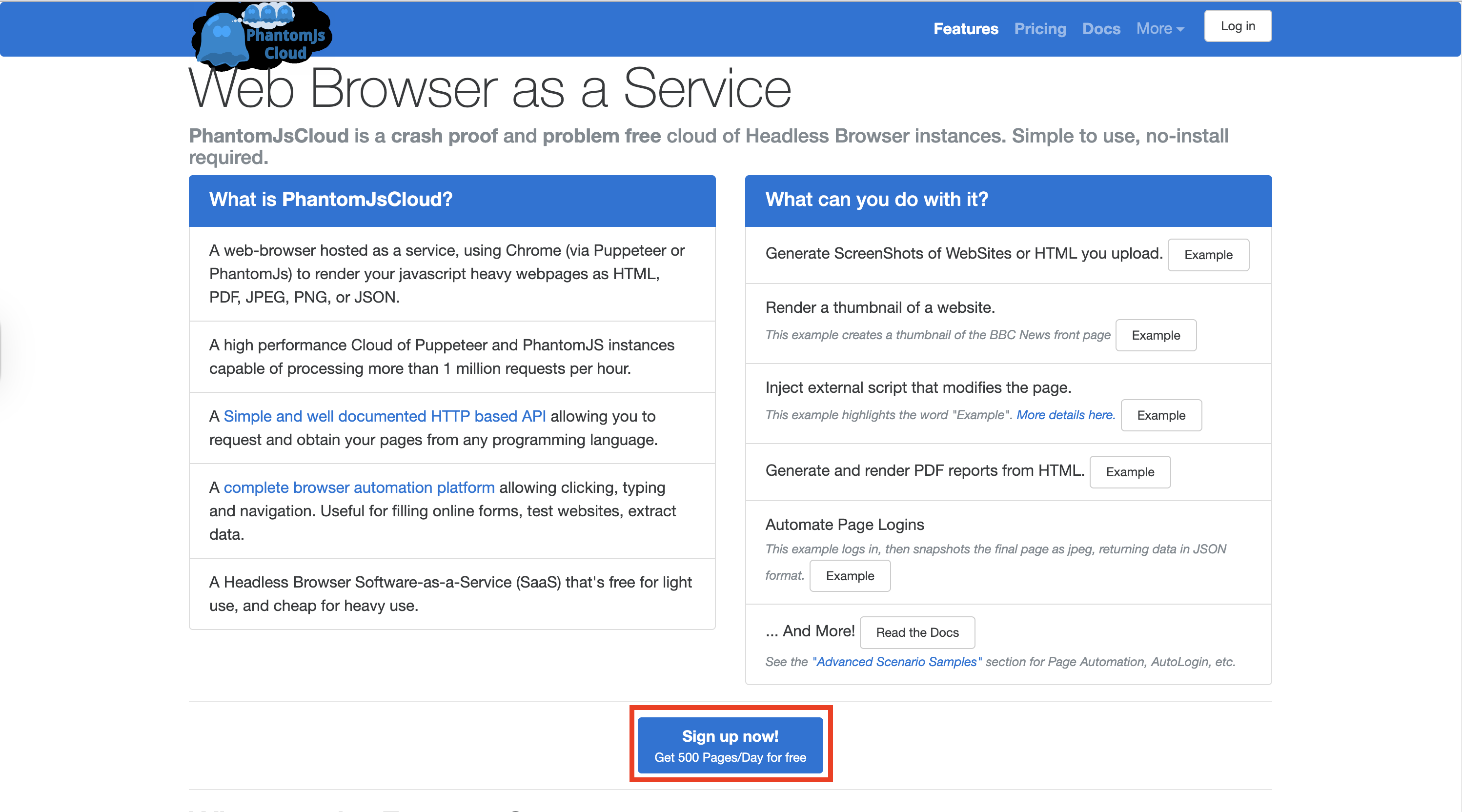The height and width of the screenshot is (812, 1462).
Task: Click the What is PhantomJsCloud panel header
Action: coord(331,199)
